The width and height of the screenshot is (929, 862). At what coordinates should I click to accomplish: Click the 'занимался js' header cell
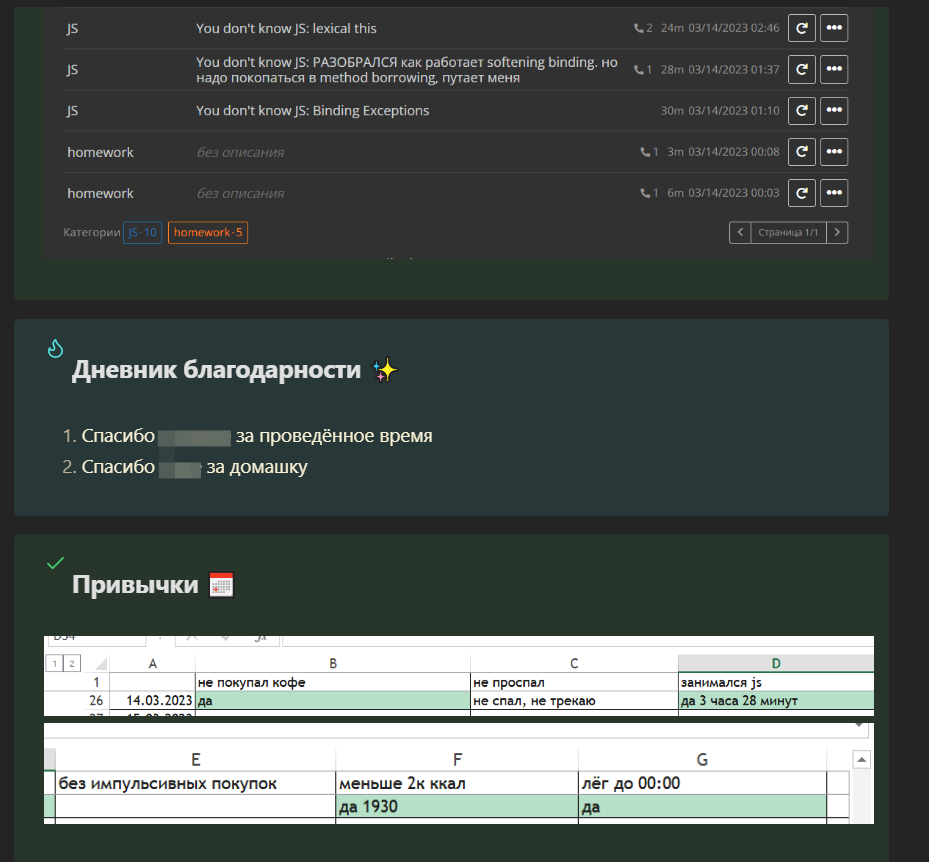pos(776,682)
